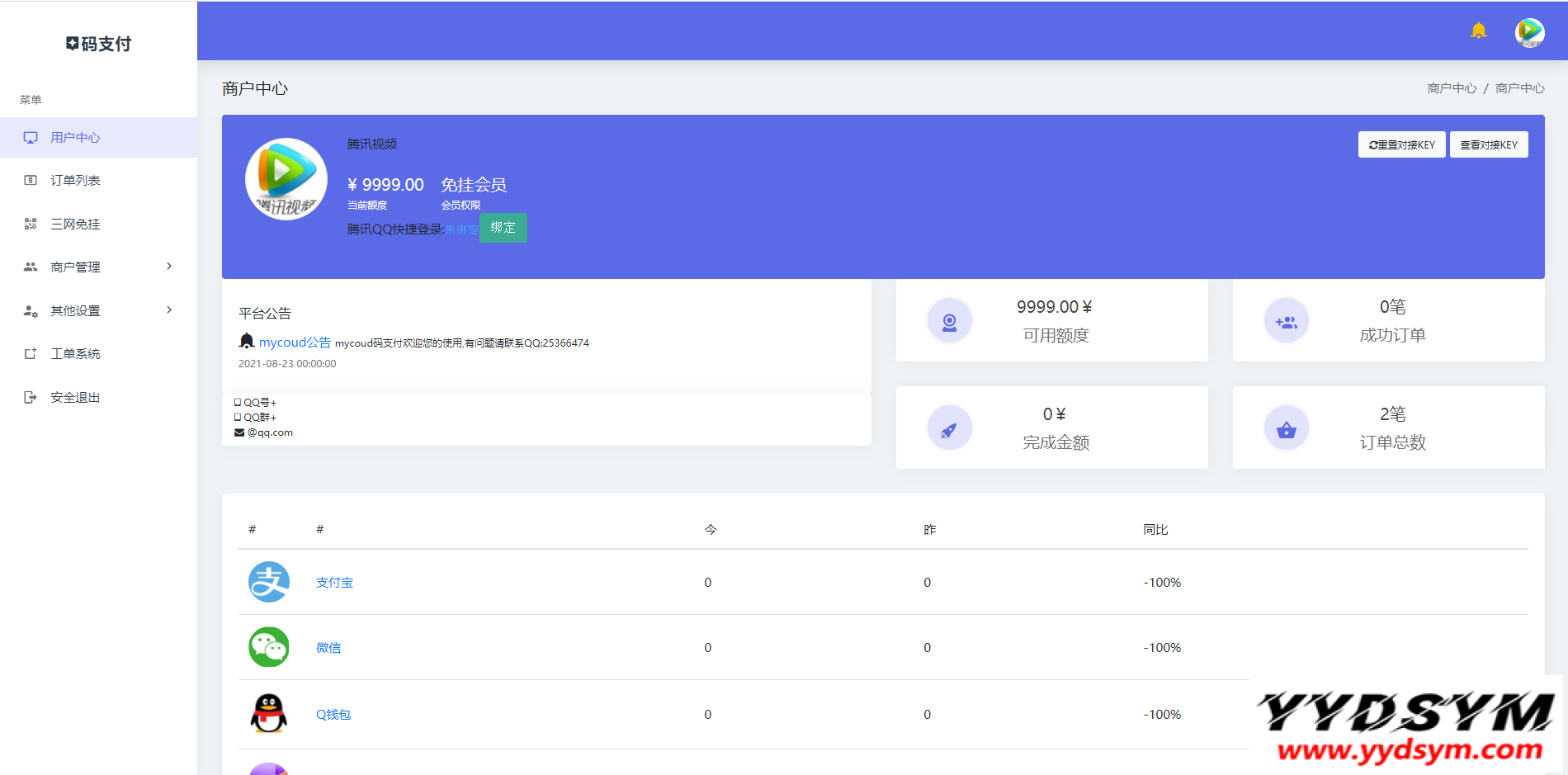Select 安全退出 to log out
The width and height of the screenshot is (1568, 775).
(x=75, y=397)
